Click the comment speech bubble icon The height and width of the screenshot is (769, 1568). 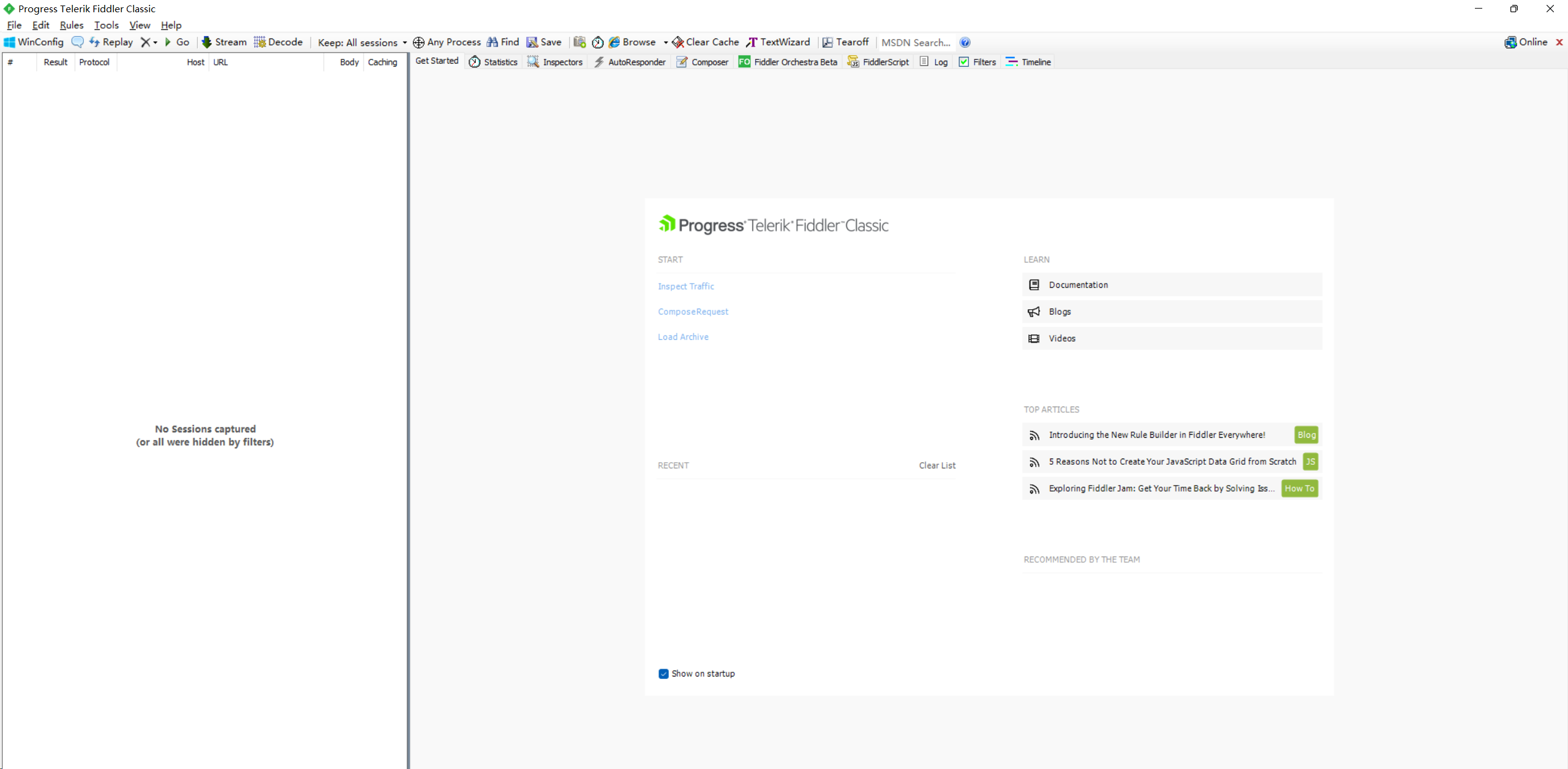click(77, 42)
